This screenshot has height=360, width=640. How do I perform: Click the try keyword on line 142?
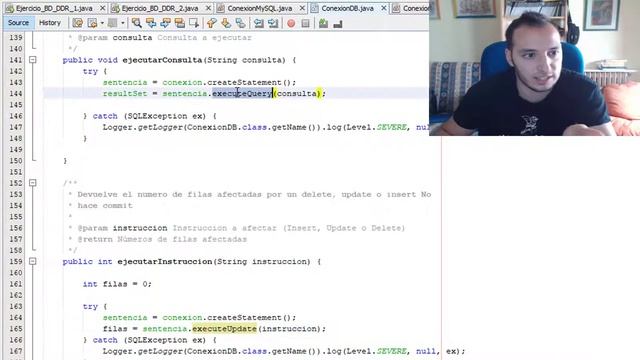coord(90,71)
